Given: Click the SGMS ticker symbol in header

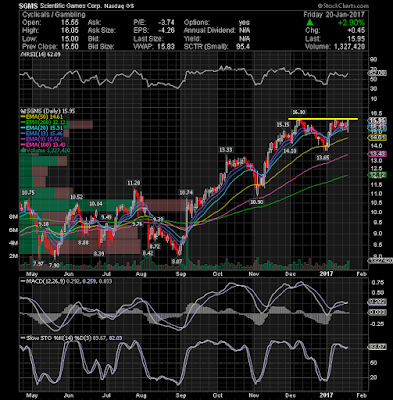Looking at the screenshot, I should pyautogui.click(x=29, y=6).
